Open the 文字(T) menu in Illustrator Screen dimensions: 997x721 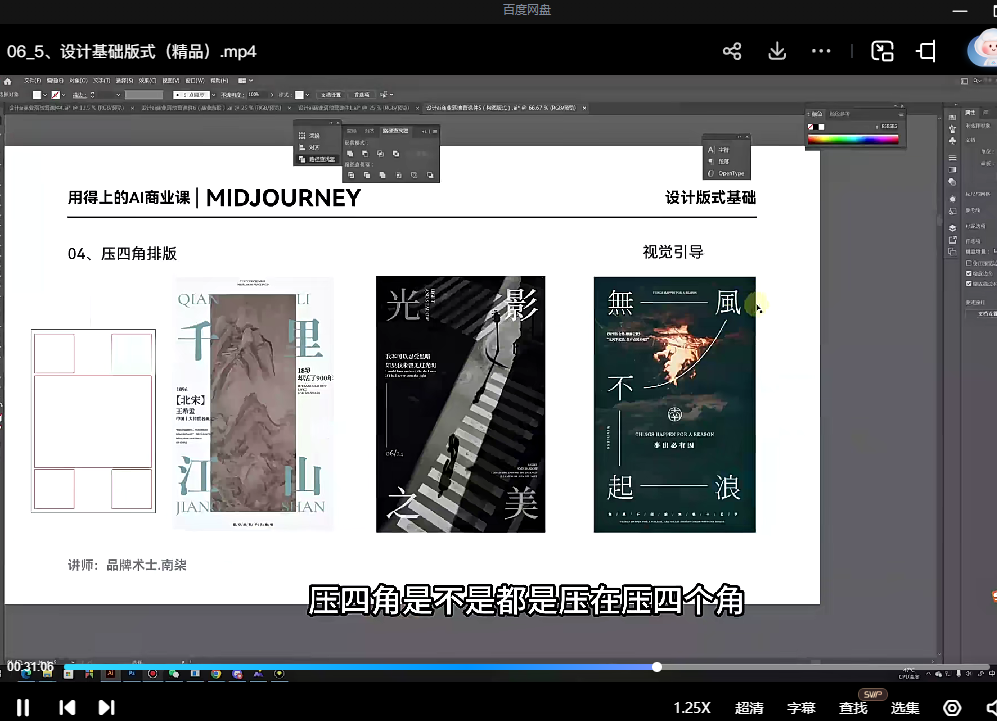pos(102,81)
